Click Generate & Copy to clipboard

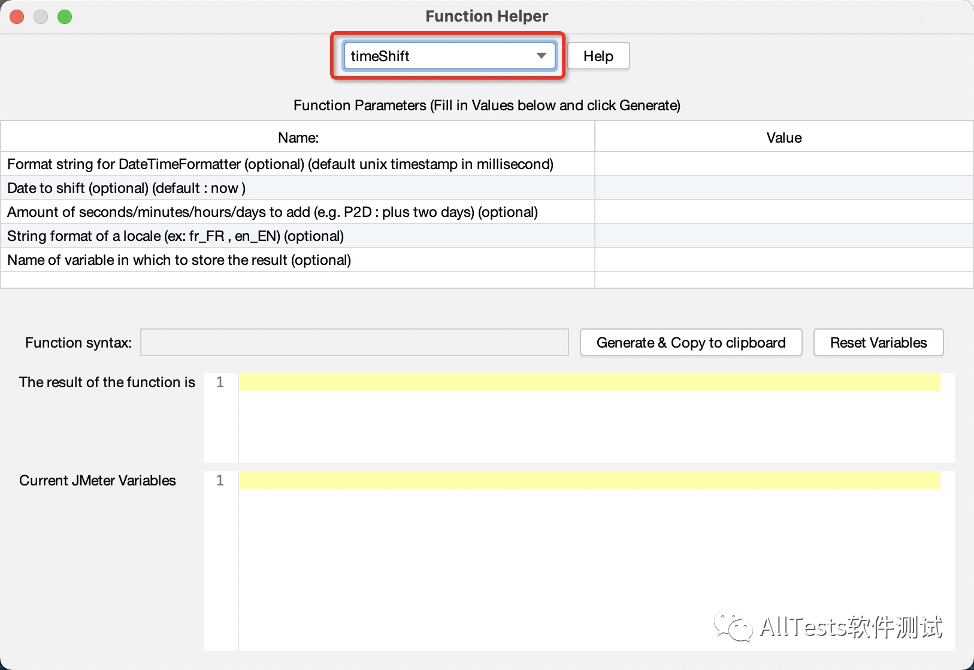[x=691, y=343]
